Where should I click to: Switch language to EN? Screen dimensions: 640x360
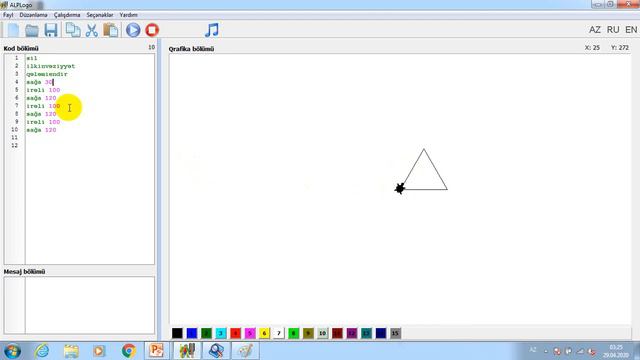(631, 30)
